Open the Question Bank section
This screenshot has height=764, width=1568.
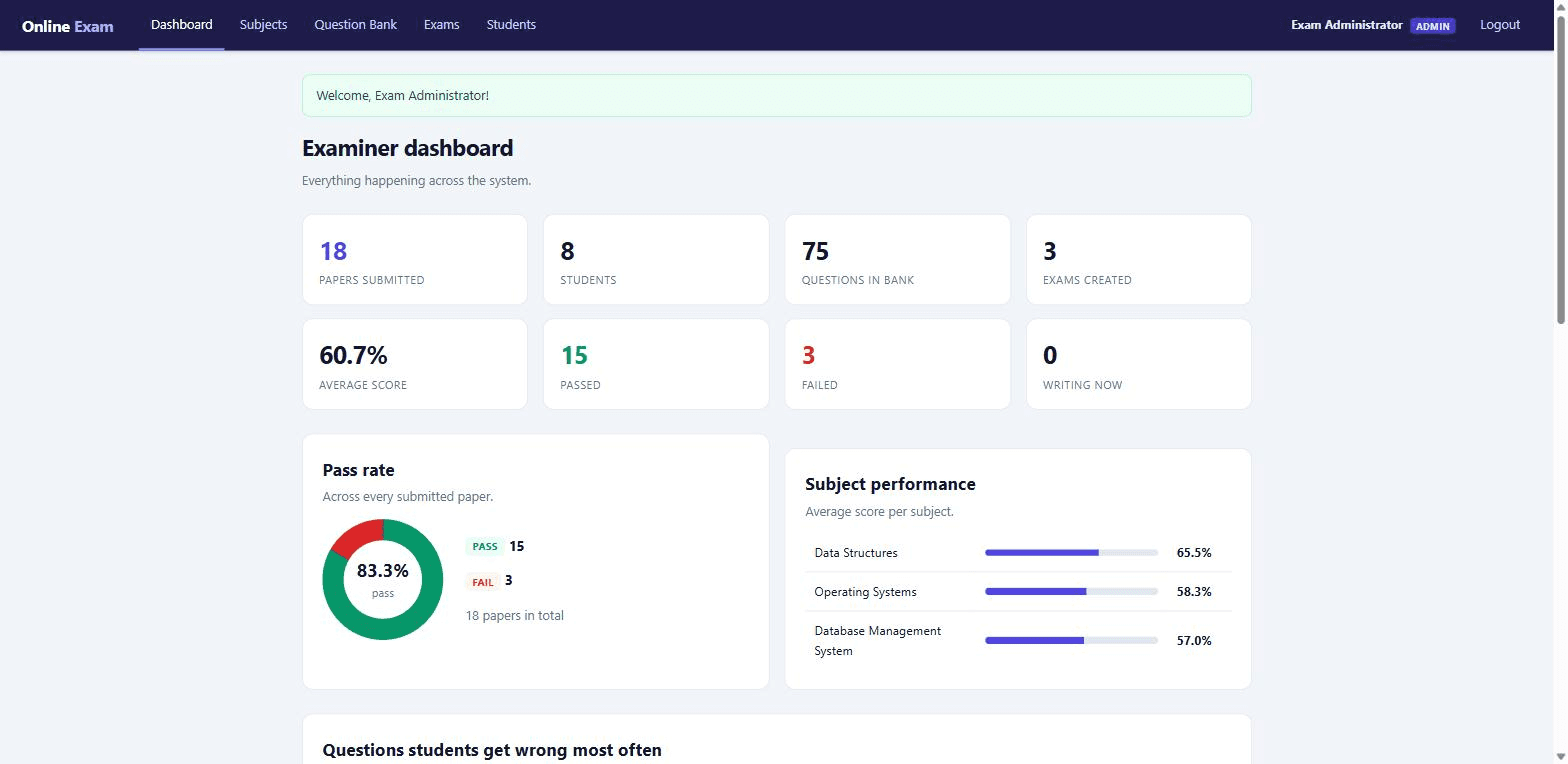pos(355,25)
